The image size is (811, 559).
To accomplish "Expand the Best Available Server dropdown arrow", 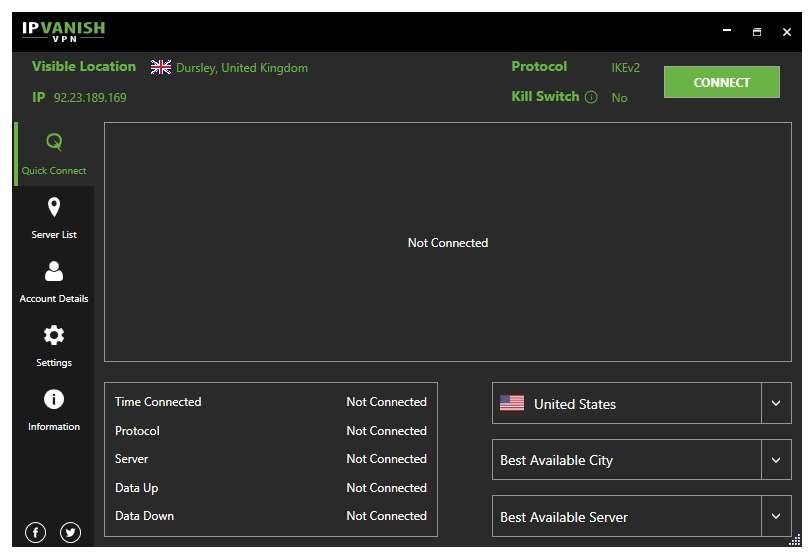I will [x=776, y=516].
